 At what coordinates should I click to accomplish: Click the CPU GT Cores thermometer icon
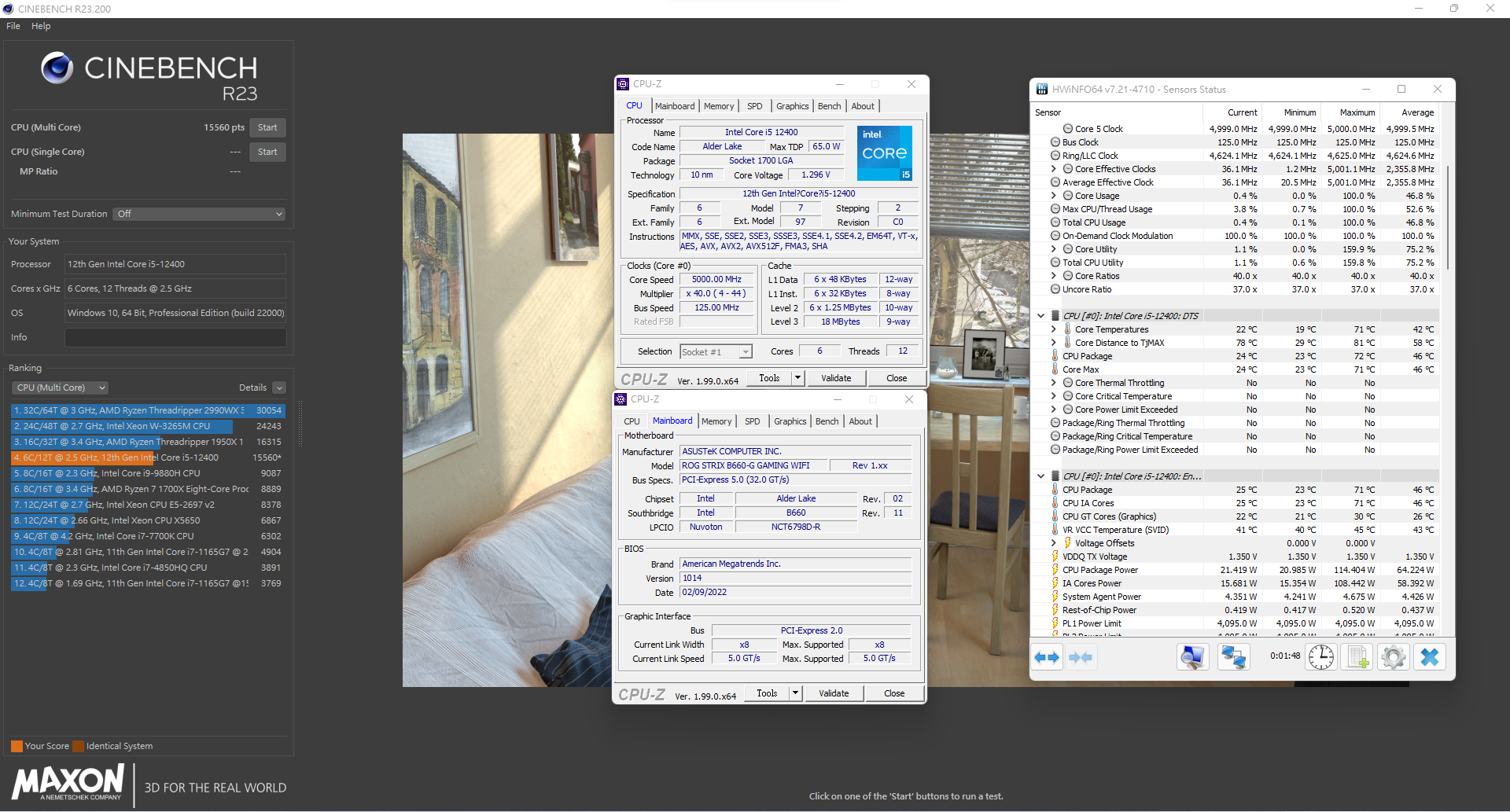pyautogui.click(x=1055, y=516)
